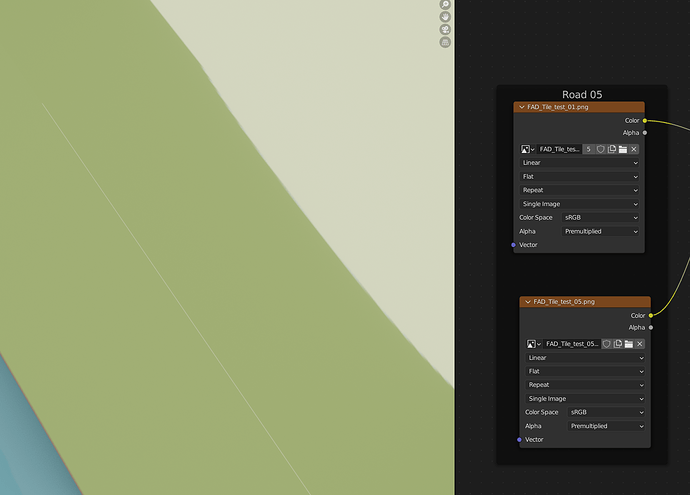
Task: Click the Color output socket of FAD_Tile_test_01.png
Action: tap(645, 121)
